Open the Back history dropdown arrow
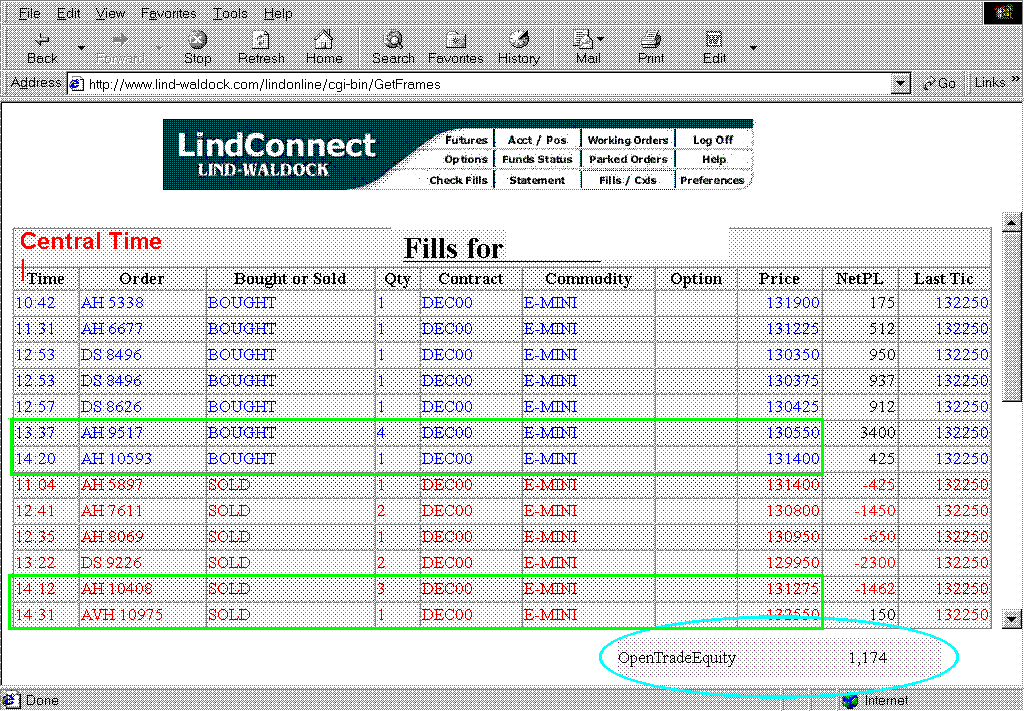 [x=82, y=48]
